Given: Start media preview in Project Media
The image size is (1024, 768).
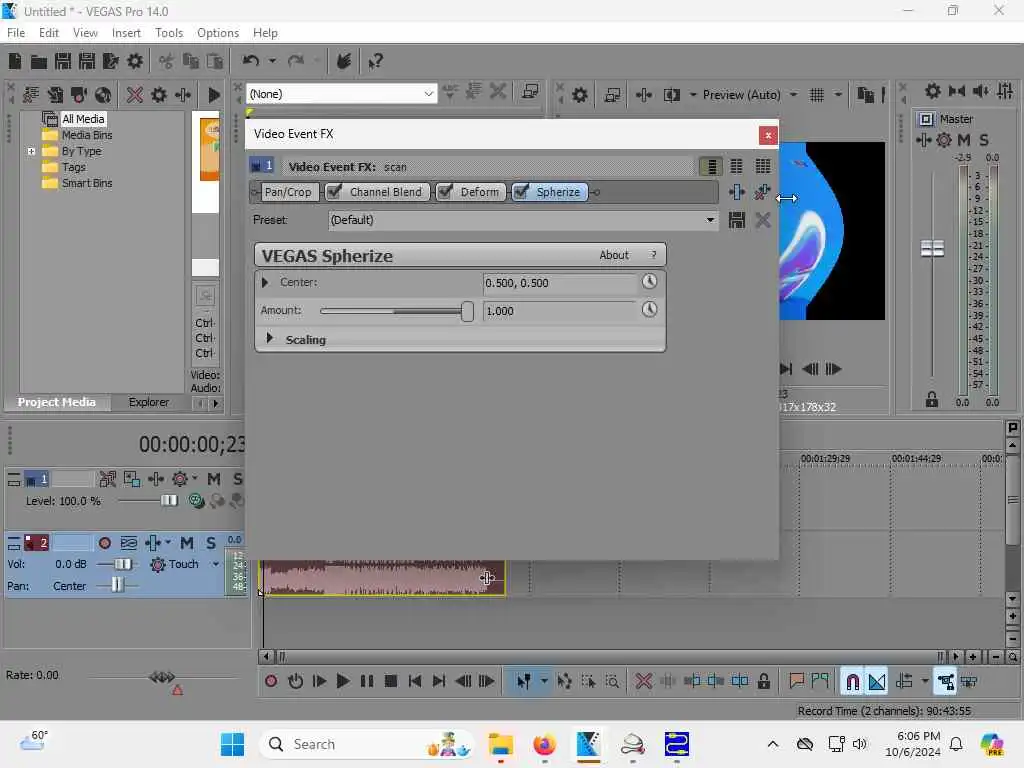Looking at the screenshot, I should (x=214, y=95).
